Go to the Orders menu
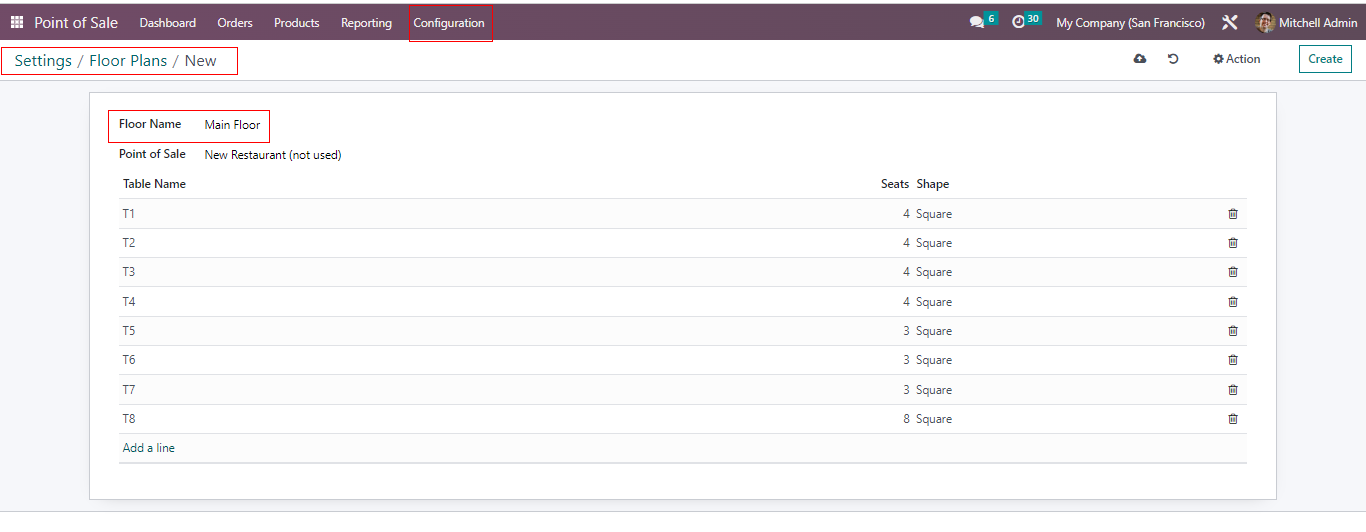Viewport: 1366px width, 532px height. tap(235, 23)
